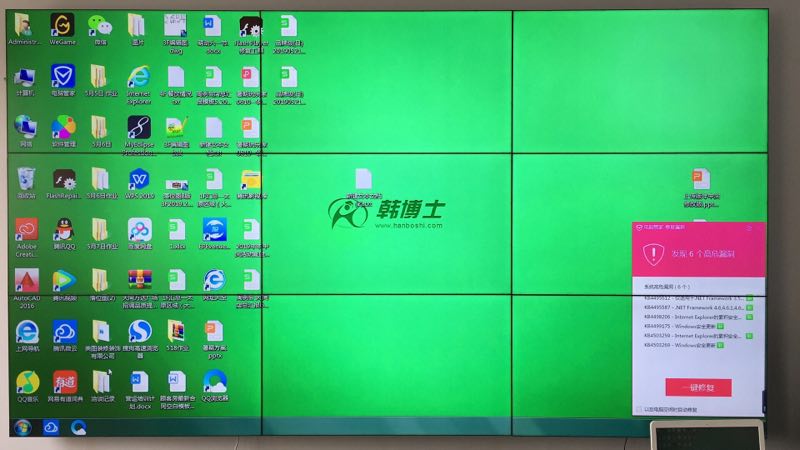Select KB4503259 Internet Explorer vulnerability entry
The height and width of the screenshot is (450, 800).
tap(698, 336)
